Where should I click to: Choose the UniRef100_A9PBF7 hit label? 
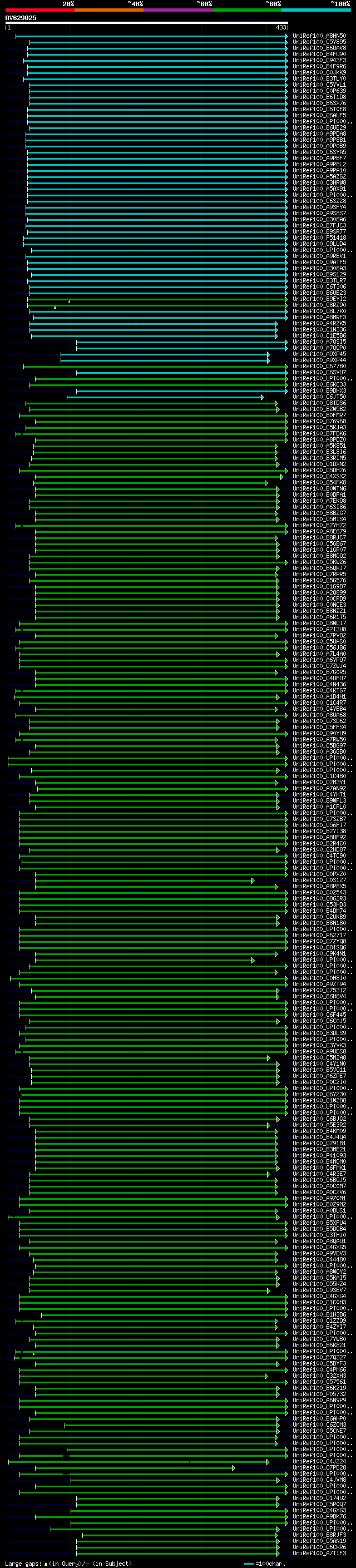pyautogui.click(x=319, y=159)
